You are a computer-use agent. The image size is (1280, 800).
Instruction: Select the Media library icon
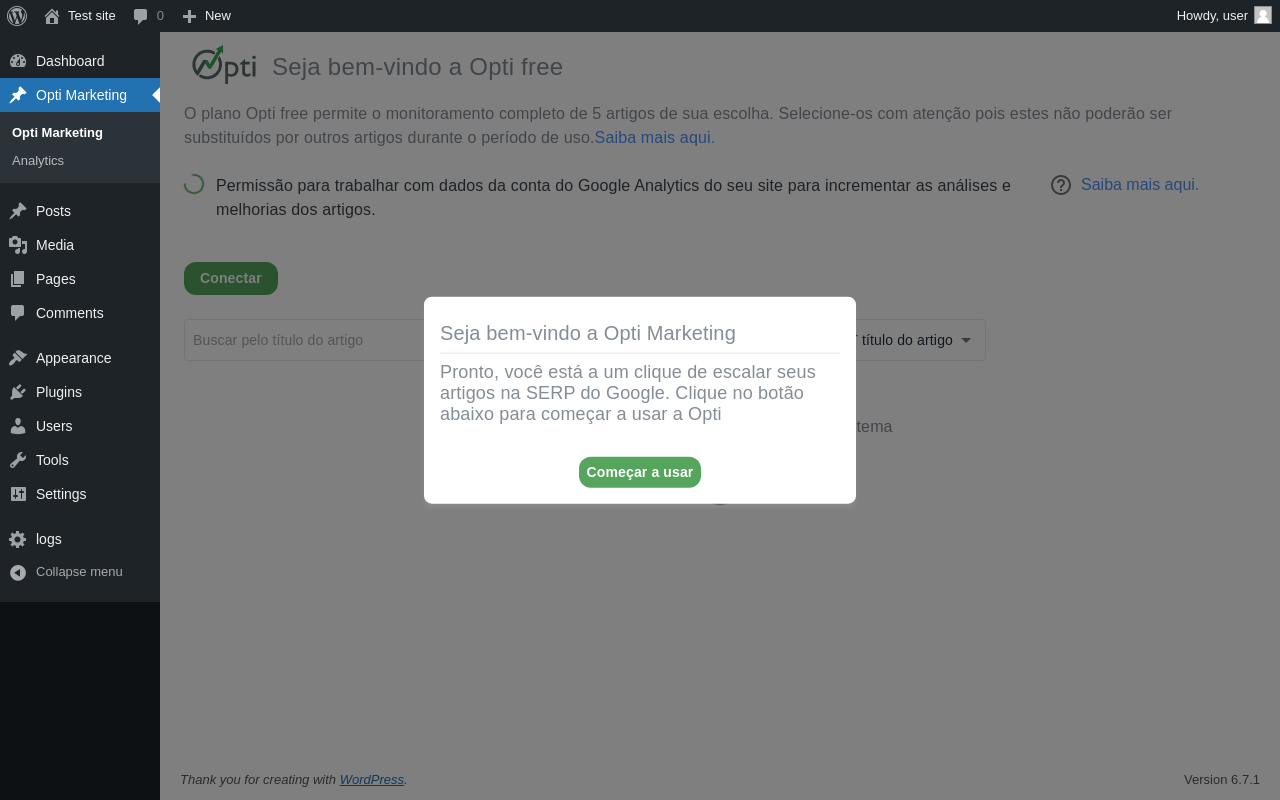[x=18, y=245]
